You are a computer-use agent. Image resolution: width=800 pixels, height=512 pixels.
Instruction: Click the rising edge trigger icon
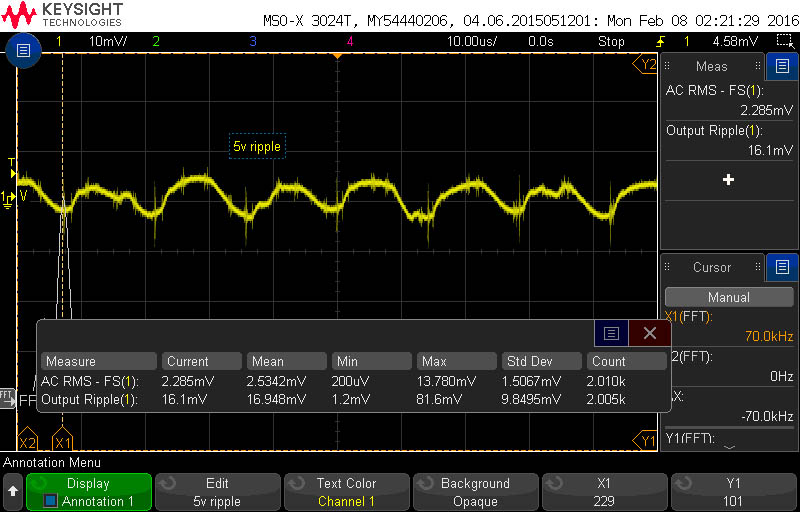pos(661,41)
